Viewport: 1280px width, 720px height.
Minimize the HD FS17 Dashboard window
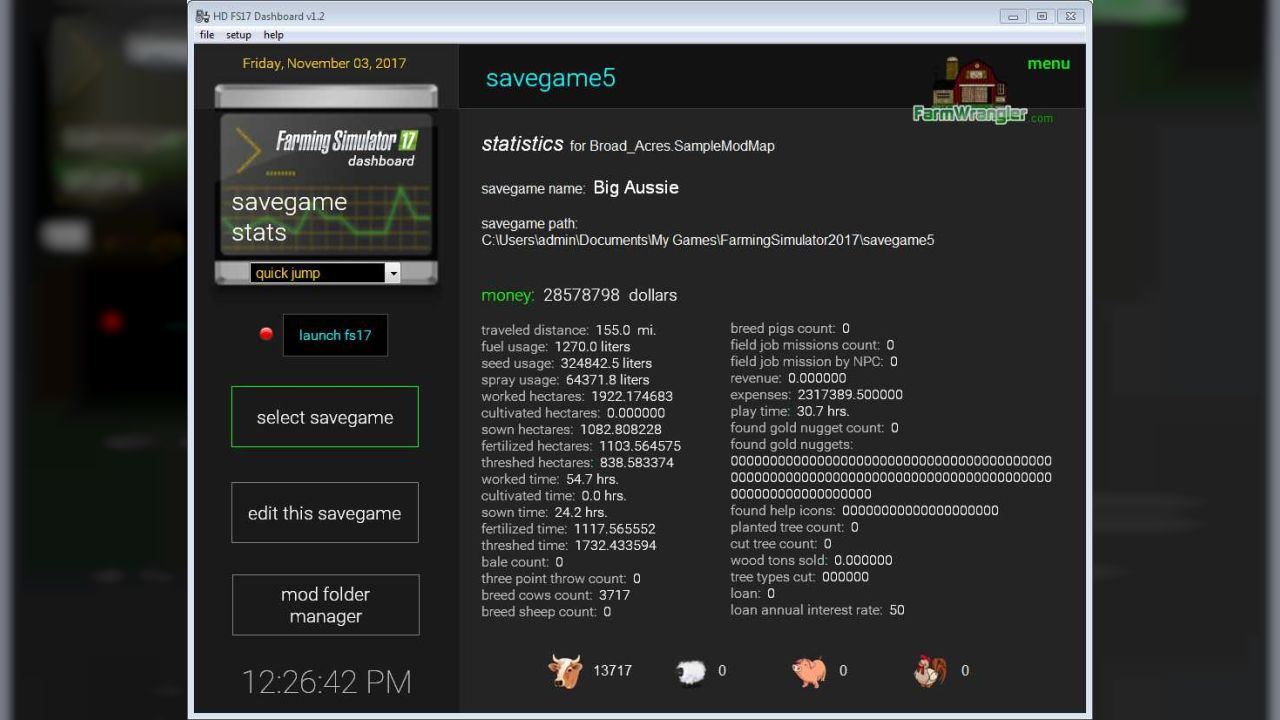1013,16
